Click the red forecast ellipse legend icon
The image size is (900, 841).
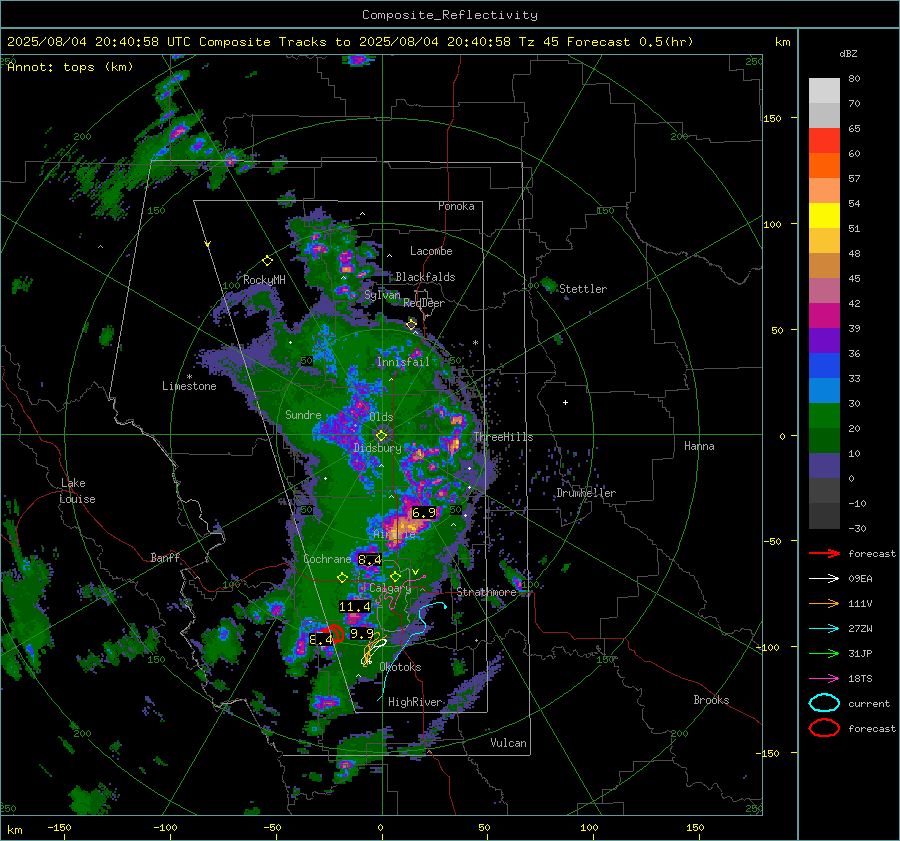(x=824, y=728)
